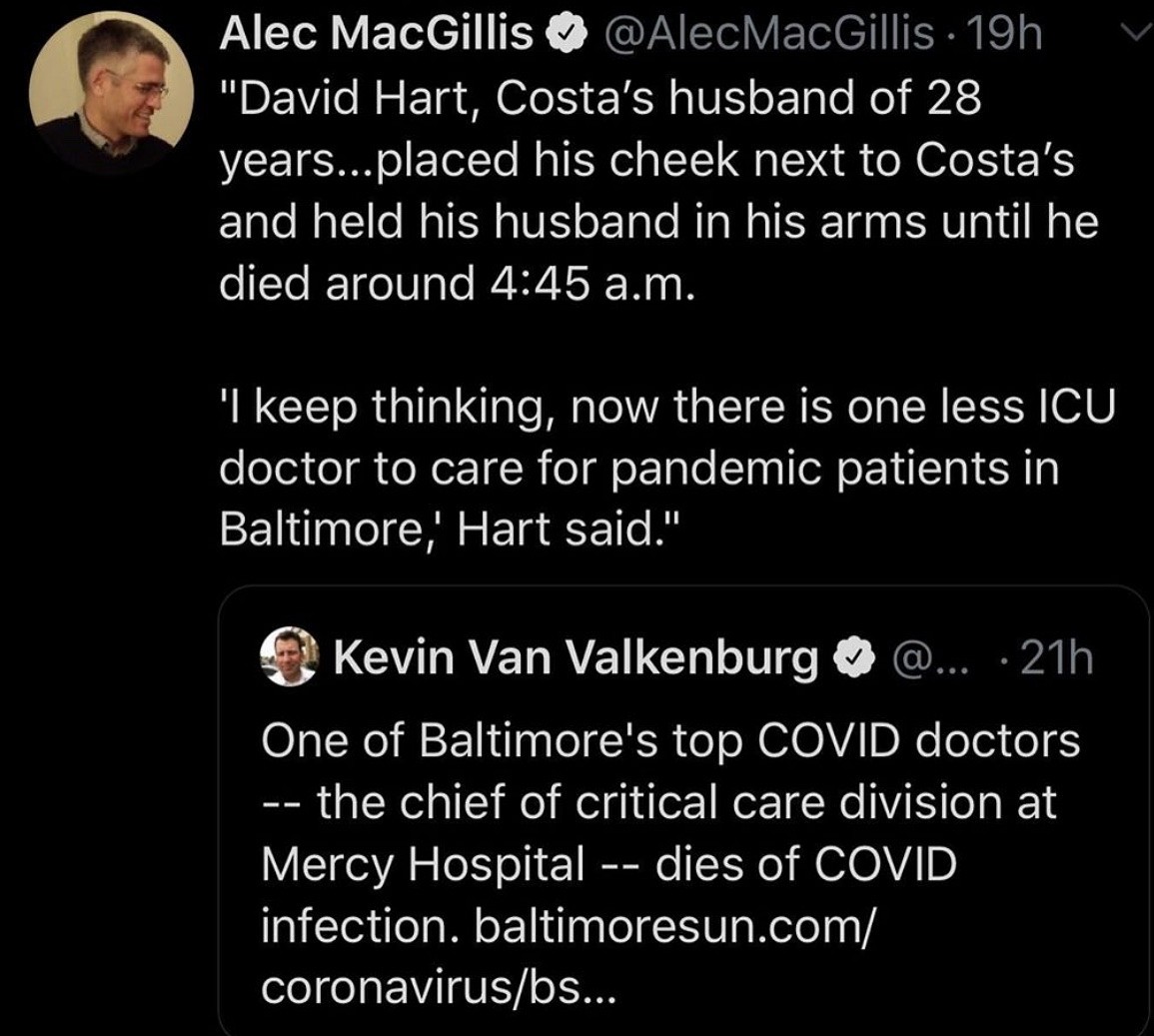Open quoted tweet "One of Baltimore's top" line
Image resolution: width=1154 pixels, height=1036 pixels.
[x=670, y=741]
